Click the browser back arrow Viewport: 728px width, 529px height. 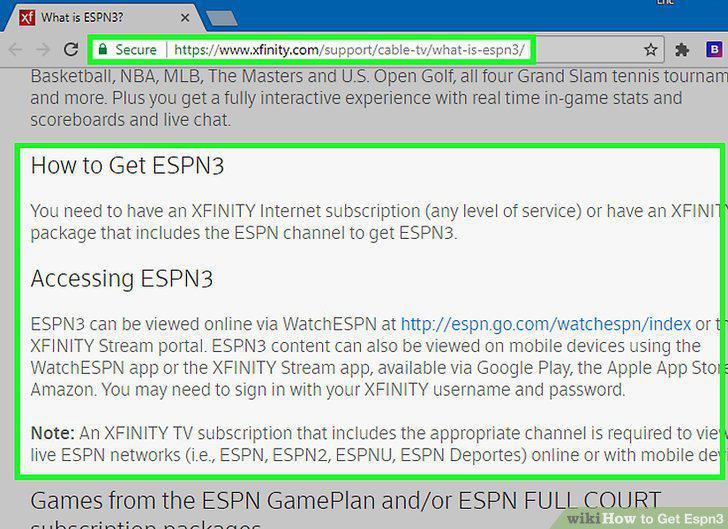15,49
